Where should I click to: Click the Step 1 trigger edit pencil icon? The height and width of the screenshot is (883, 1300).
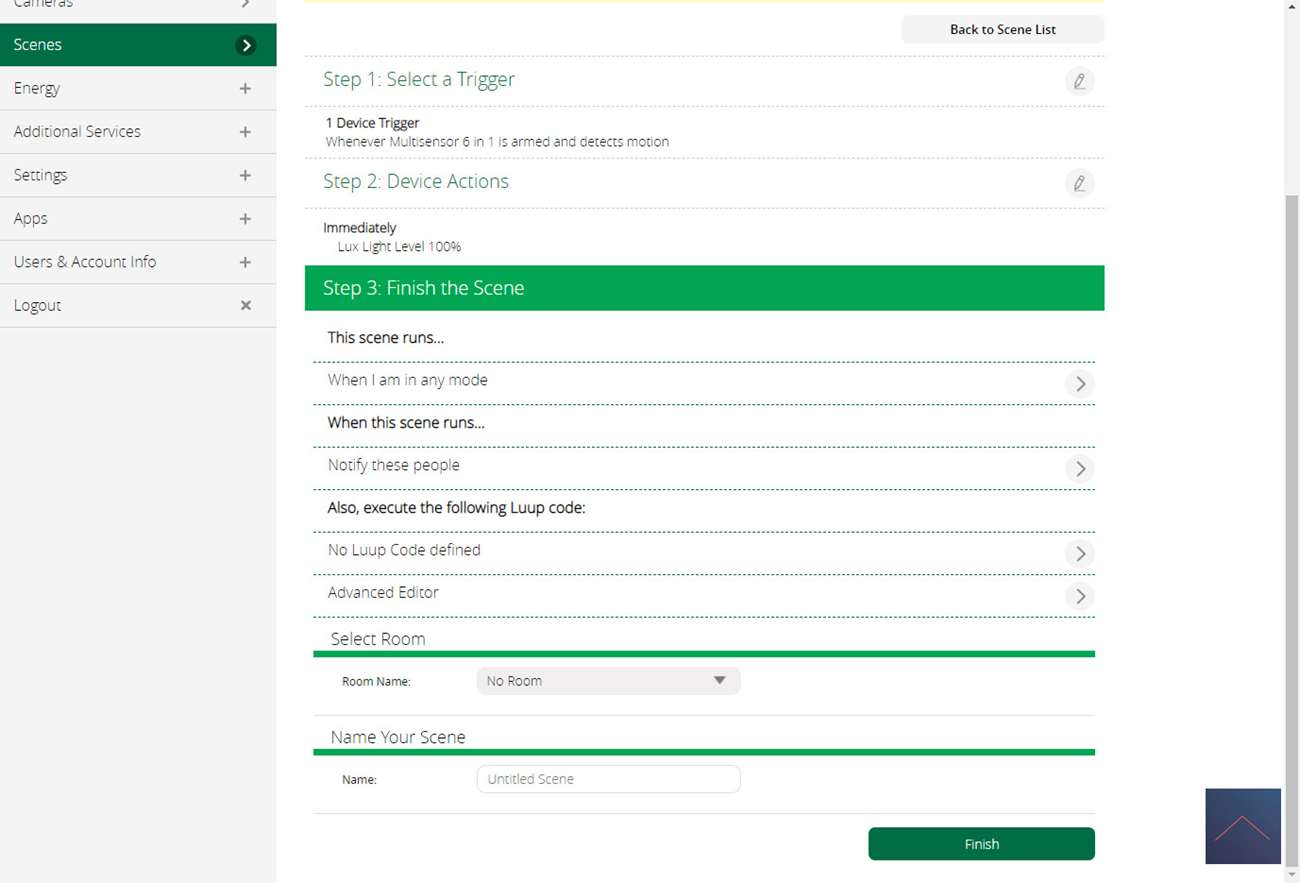1079,81
